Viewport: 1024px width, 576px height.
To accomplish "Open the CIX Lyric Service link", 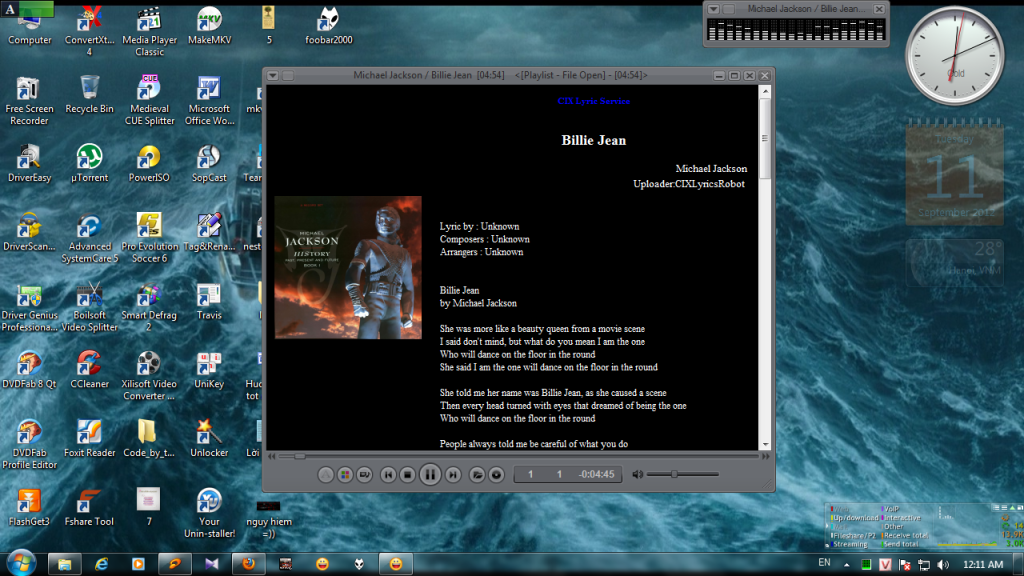I will click(x=594, y=101).
